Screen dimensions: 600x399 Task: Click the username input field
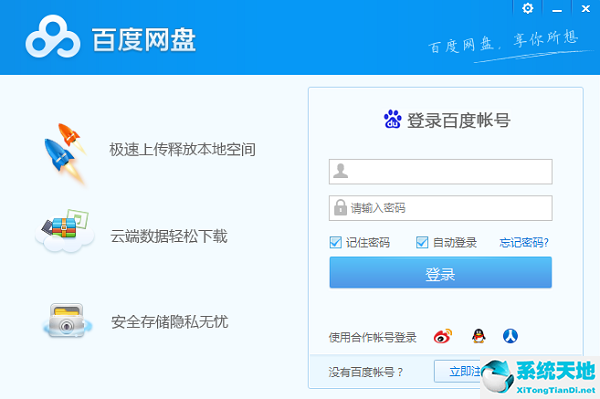[440, 172]
